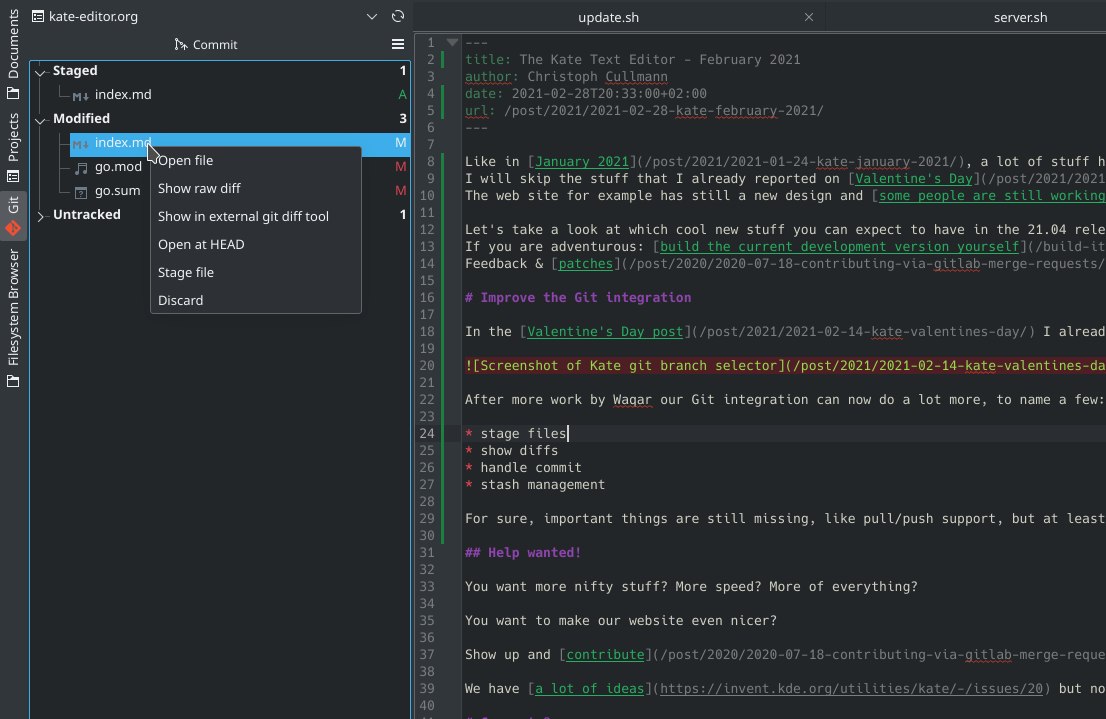Click the go.mod file type icon
The image size is (1106, 719).
click(81, 167)
